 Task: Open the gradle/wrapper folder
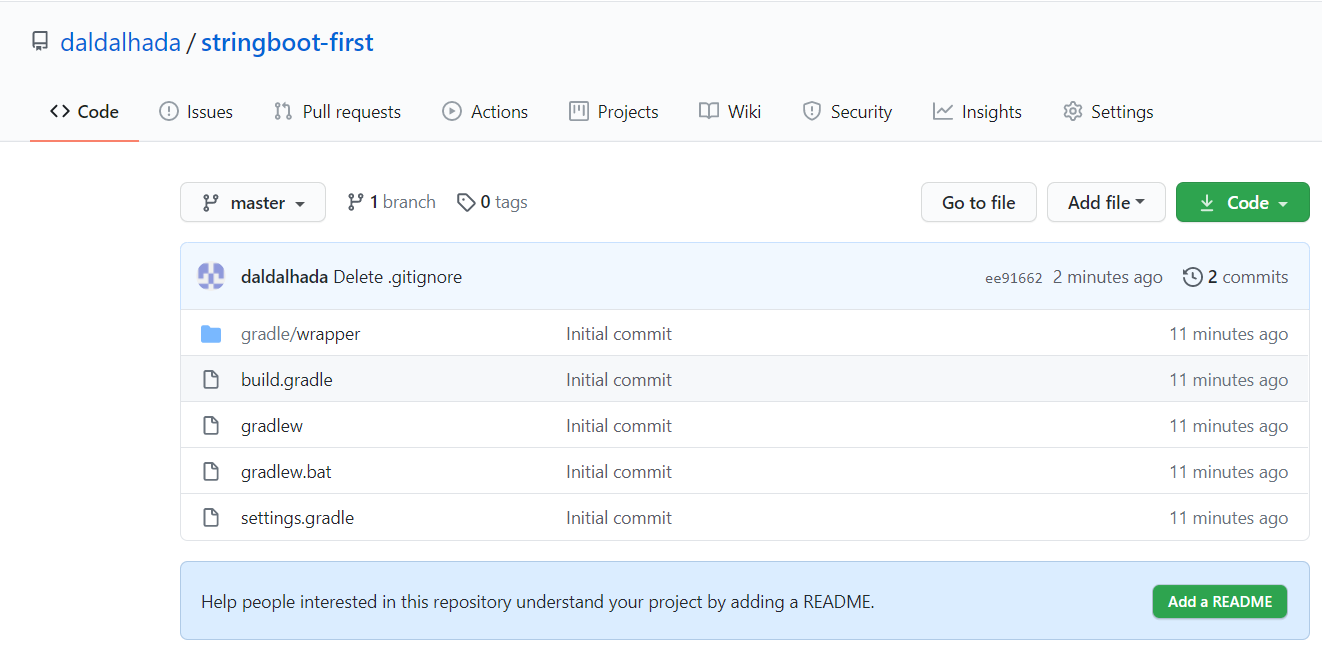301,334
